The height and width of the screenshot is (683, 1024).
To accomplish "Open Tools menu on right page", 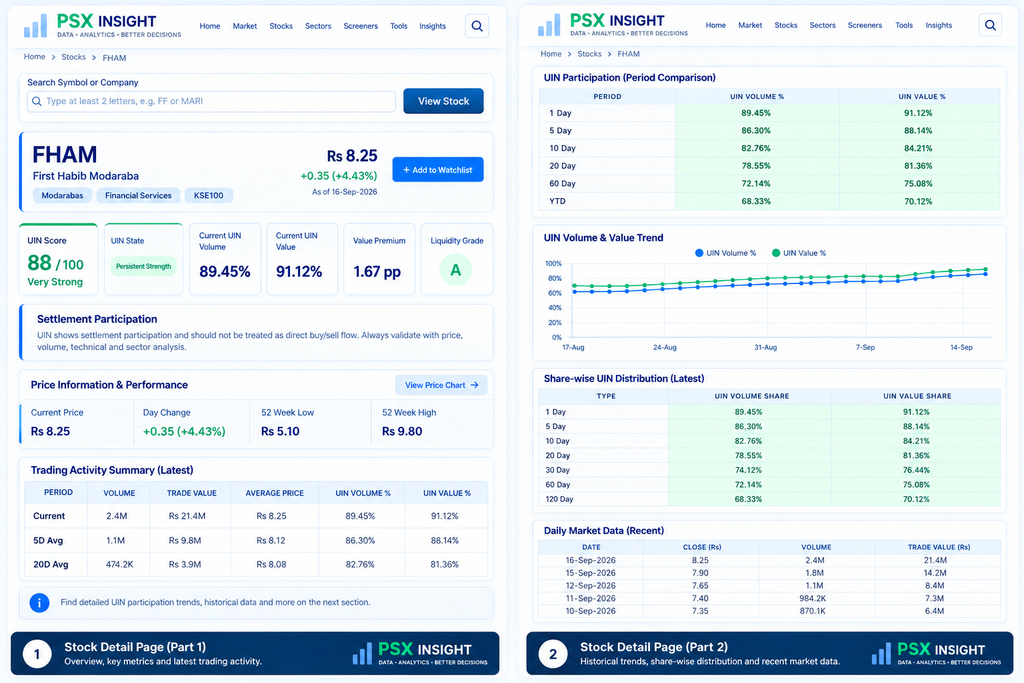I will point(904,25).
